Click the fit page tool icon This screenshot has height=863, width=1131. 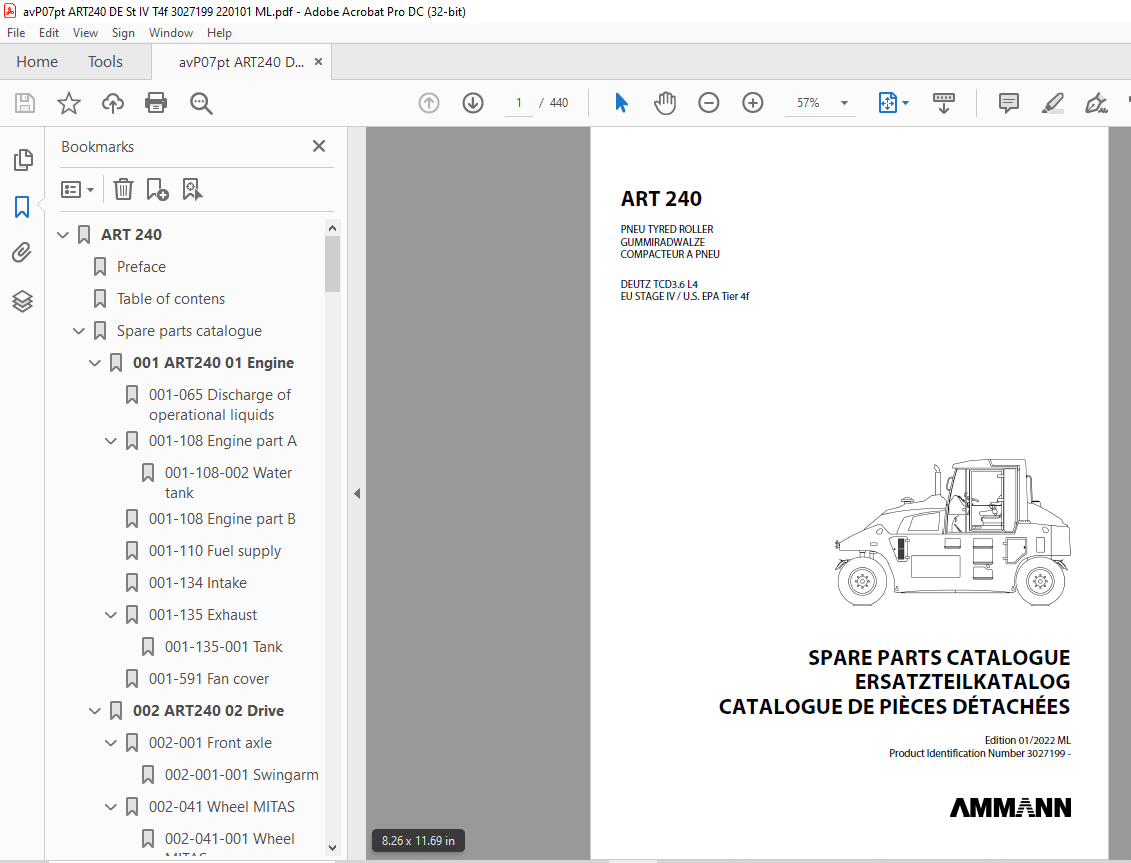(x=888, y=103)
